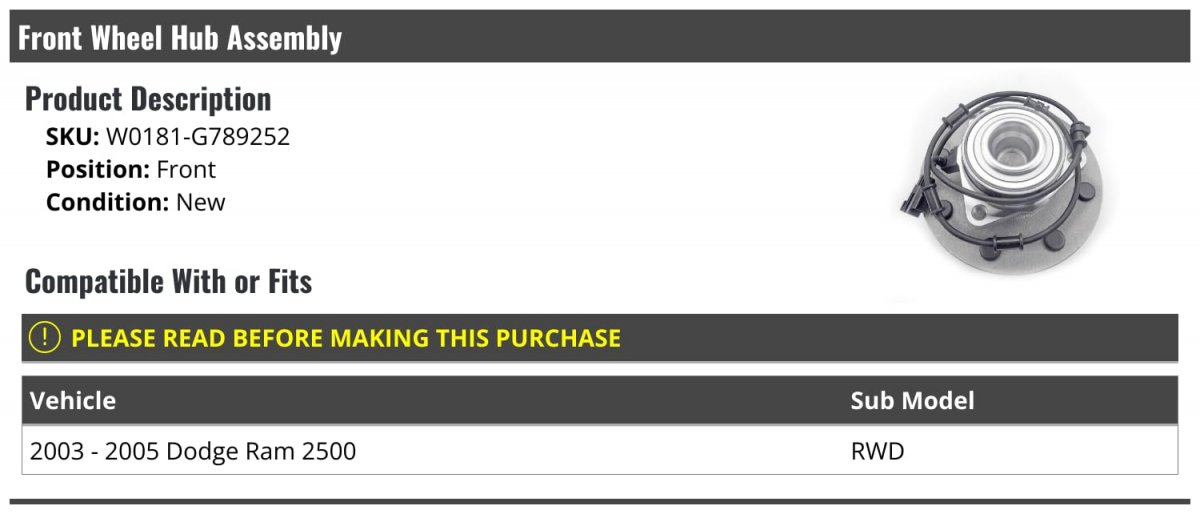
Task: Click the Position label
Action: [x=98, y=170]
